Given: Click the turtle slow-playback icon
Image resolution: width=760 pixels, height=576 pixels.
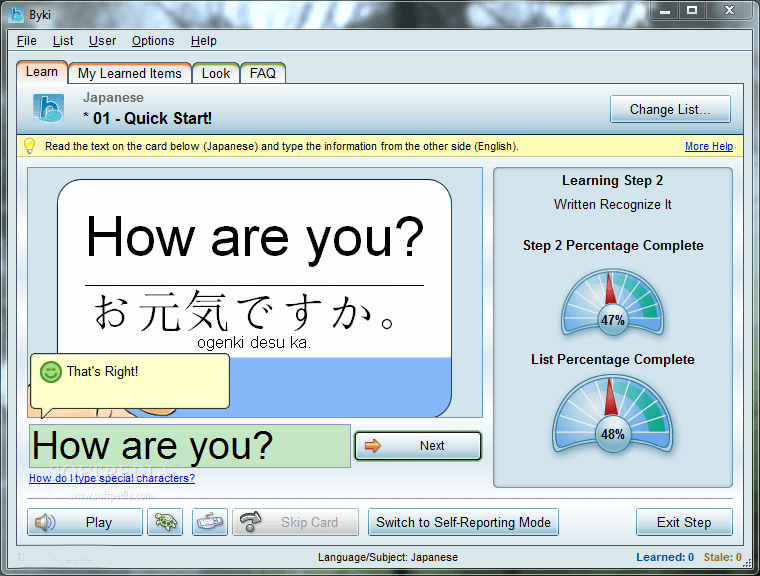Looking at the screenshot, I should click(165, 522).
